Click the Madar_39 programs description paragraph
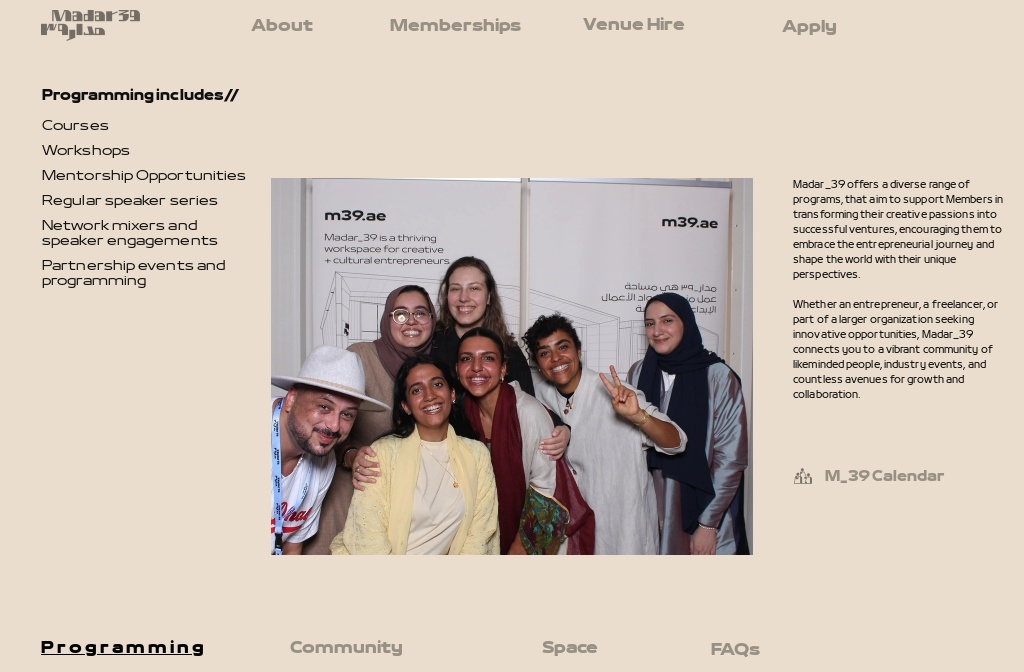The image size is (1024, 672). coord(897,229)
